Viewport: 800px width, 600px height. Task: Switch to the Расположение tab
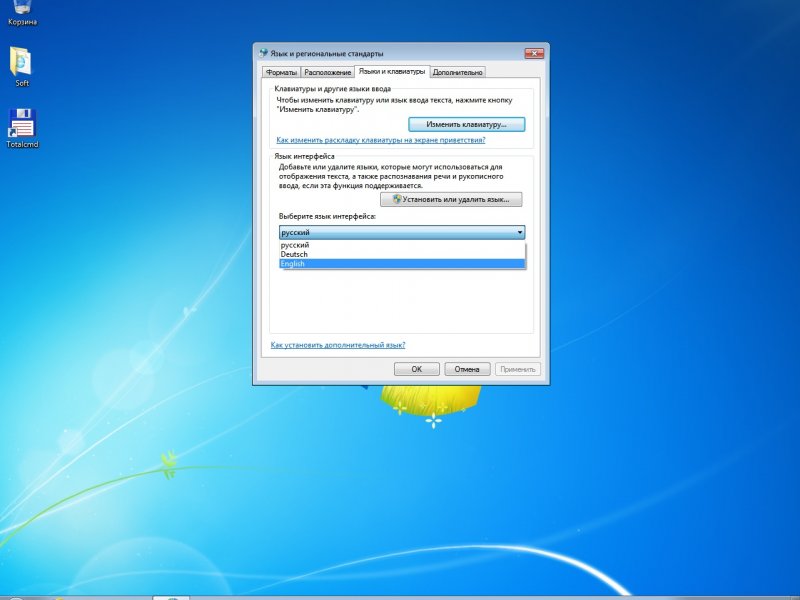[328, 72]
